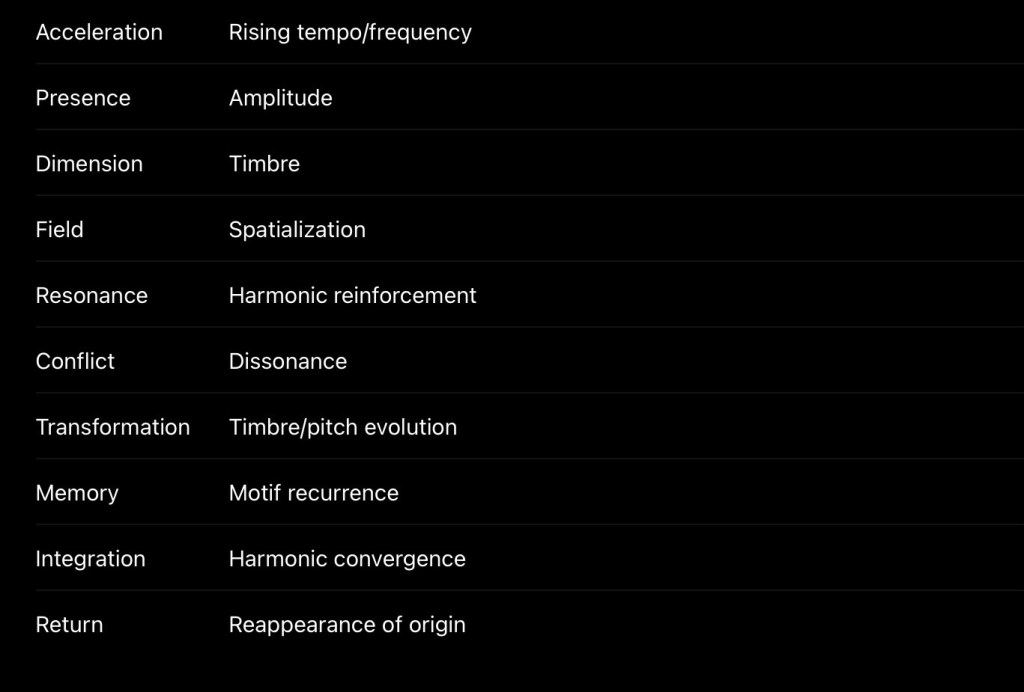Click the Timbre cell
This screenshot has height=692, width=1024.
click(x=264, y=164)
